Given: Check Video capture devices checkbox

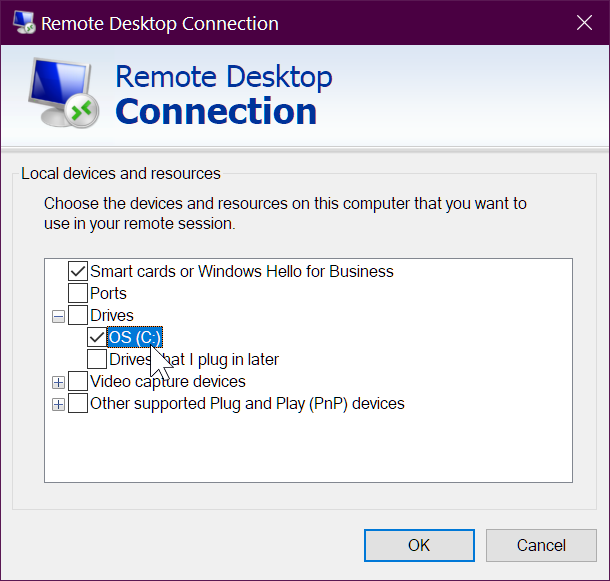Looking at the screenshot, I should click(x=78, y=381).
